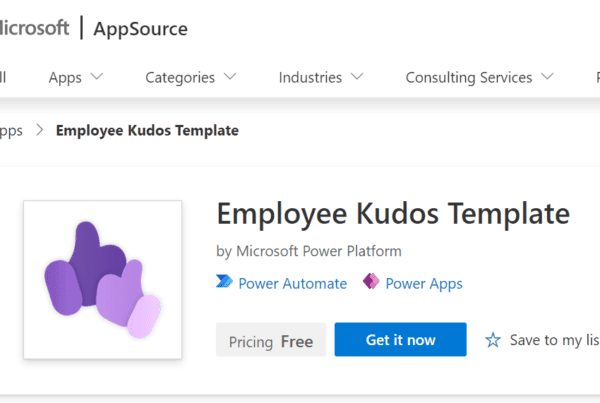The width and height of the screenshot is (600, 403).
Task: Click the purple thumbs-up Kudos app image
Action: pyautogui.click(x=103, y=280)
